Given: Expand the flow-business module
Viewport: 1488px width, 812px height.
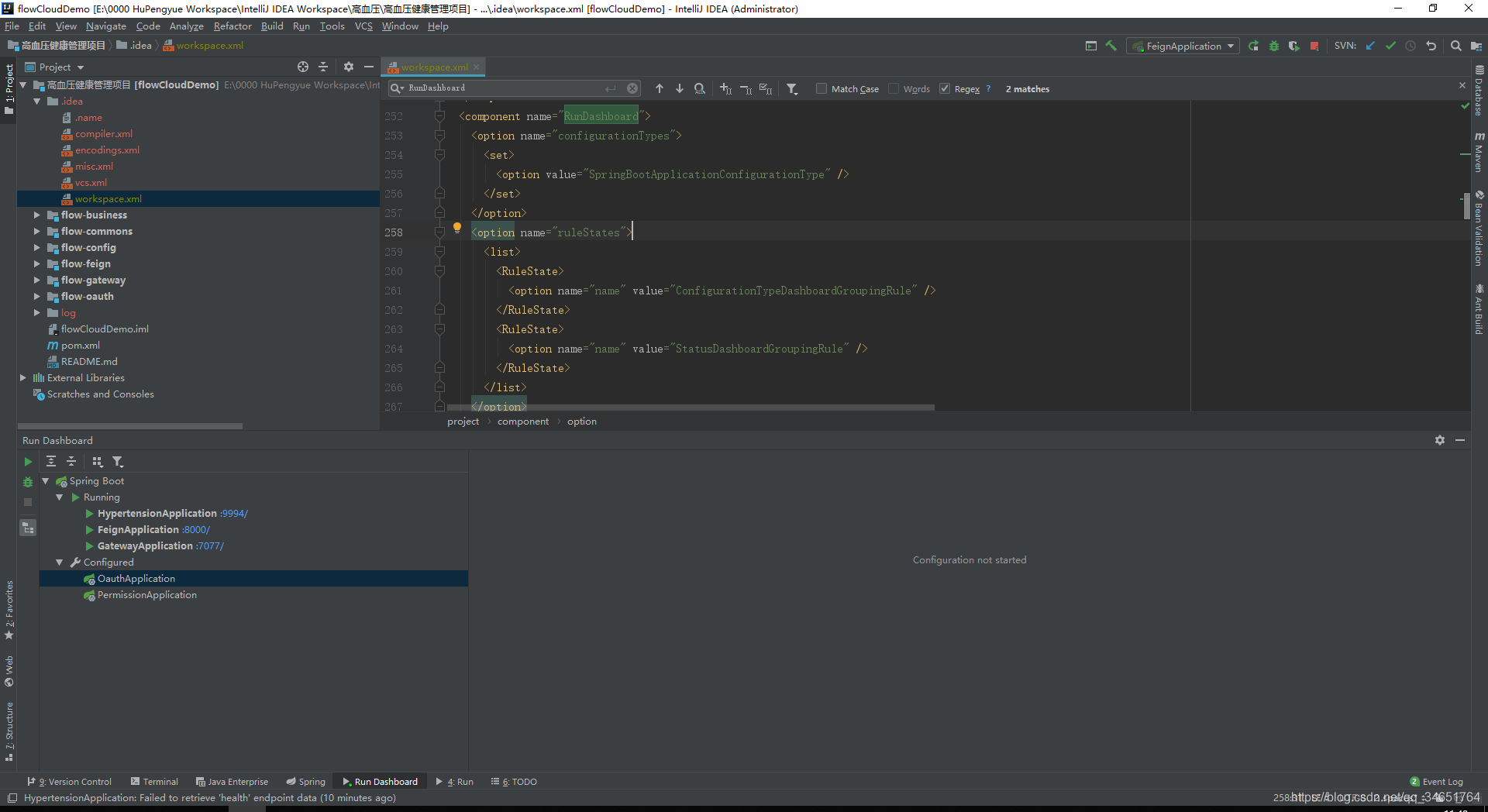Looking at the screenshot, I should pyautogui.click(x=36, y=215).
